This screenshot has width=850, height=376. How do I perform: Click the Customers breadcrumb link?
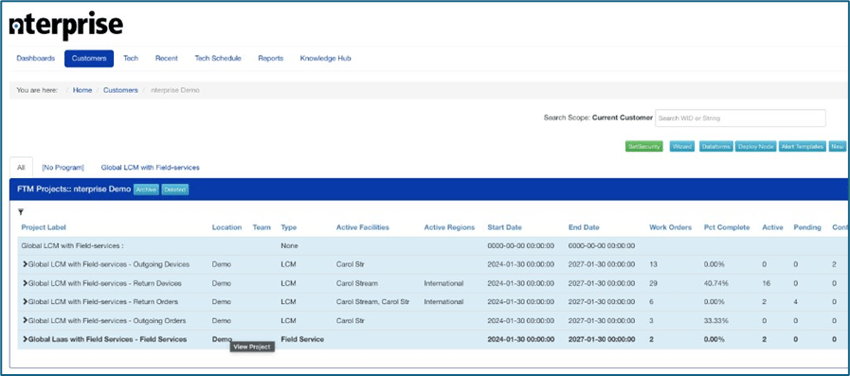tap(120, 90)
